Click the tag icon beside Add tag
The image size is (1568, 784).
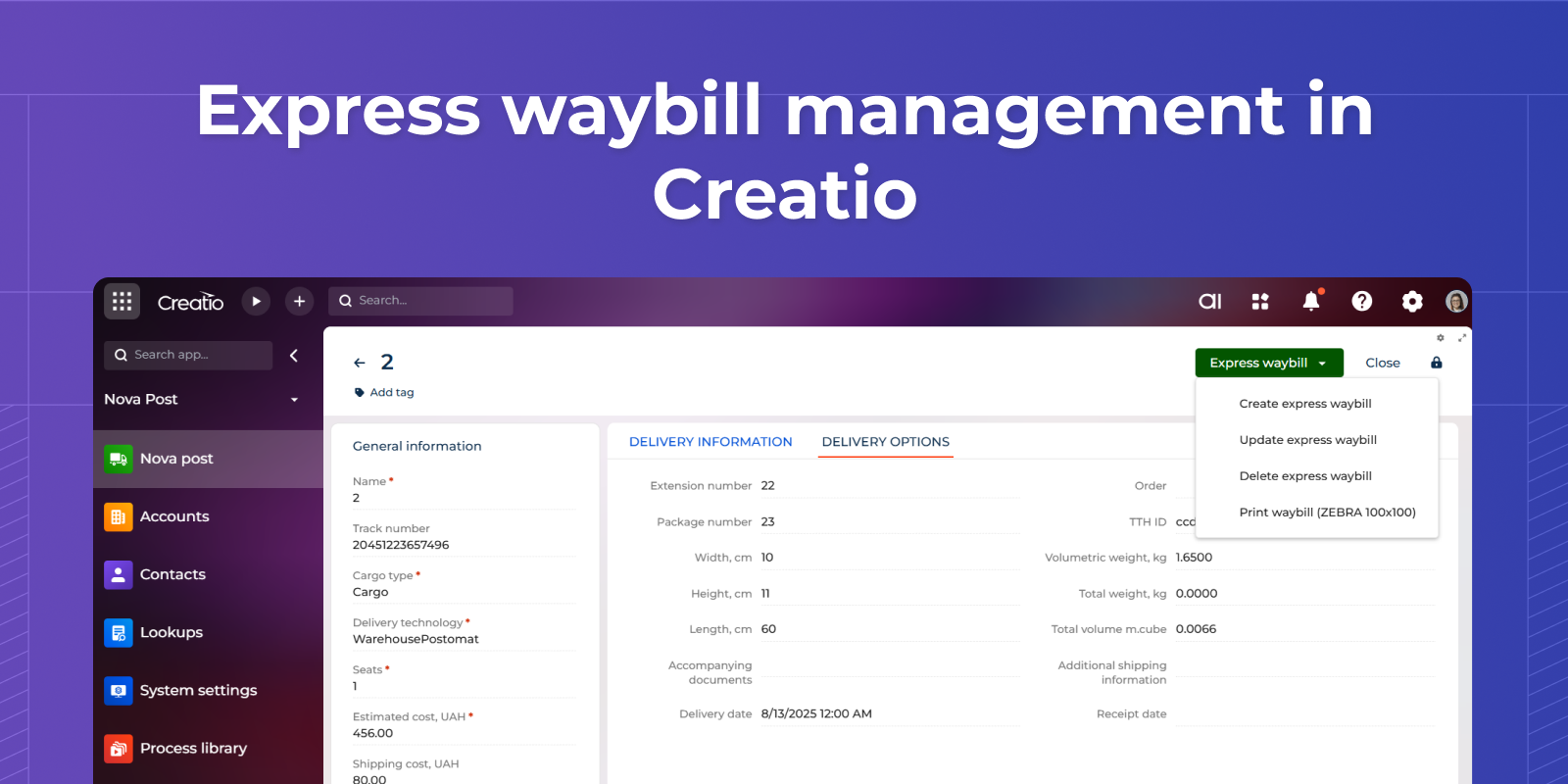click(x=359, y=392)
